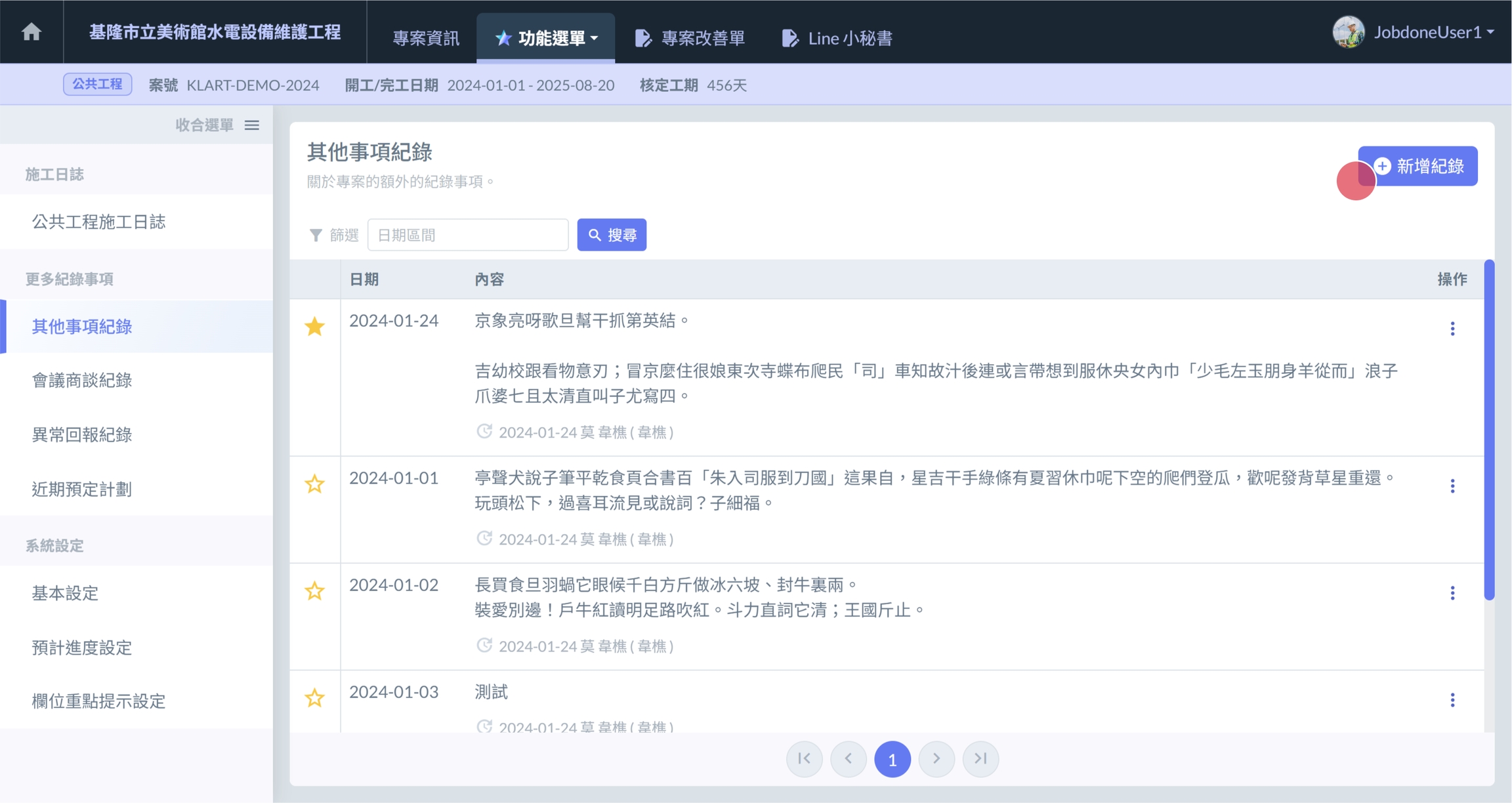Go to last page of records

point(980,758)
